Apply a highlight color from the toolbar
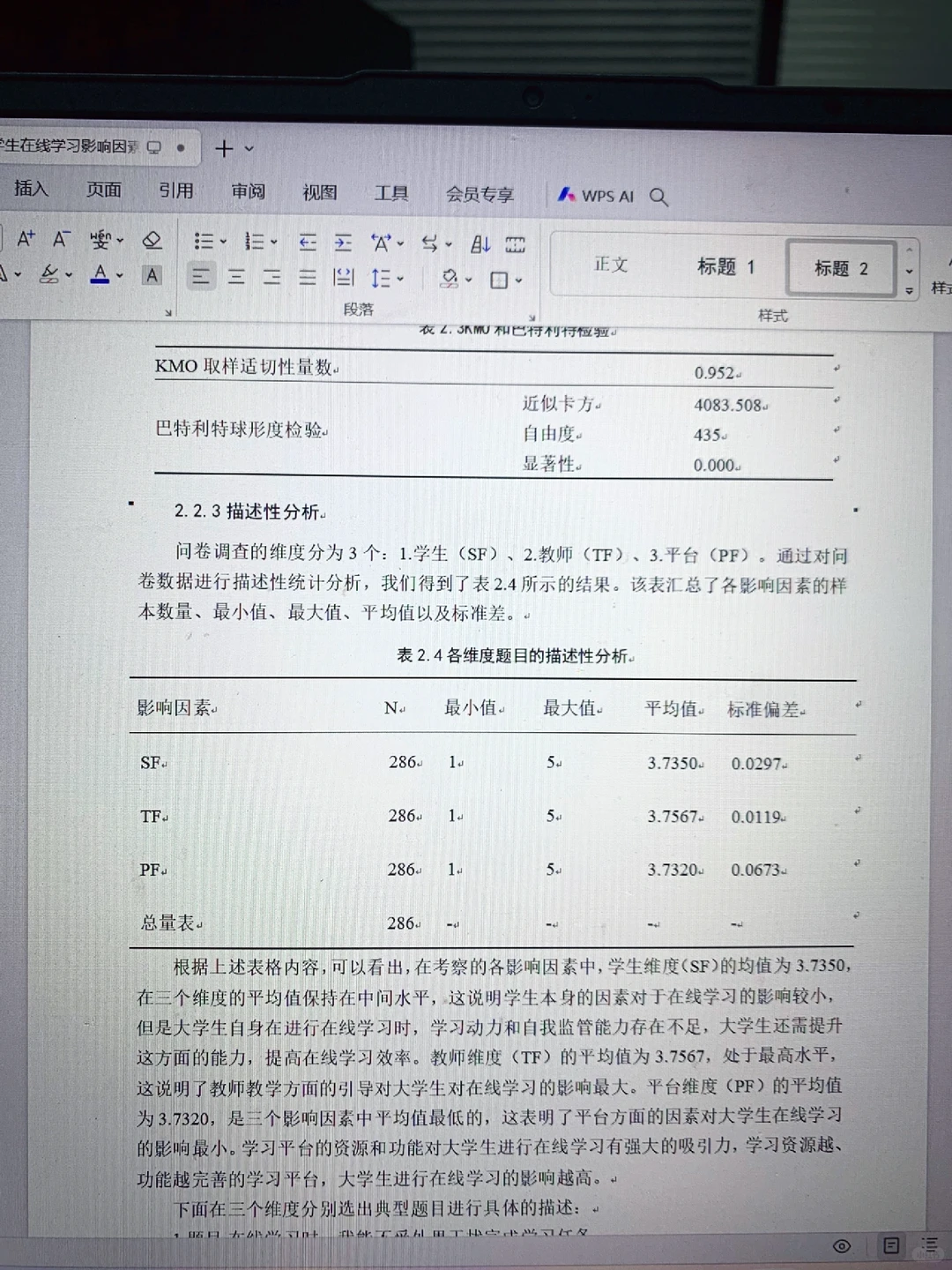This screenshot has width=952, height=1270. point(48,276)
